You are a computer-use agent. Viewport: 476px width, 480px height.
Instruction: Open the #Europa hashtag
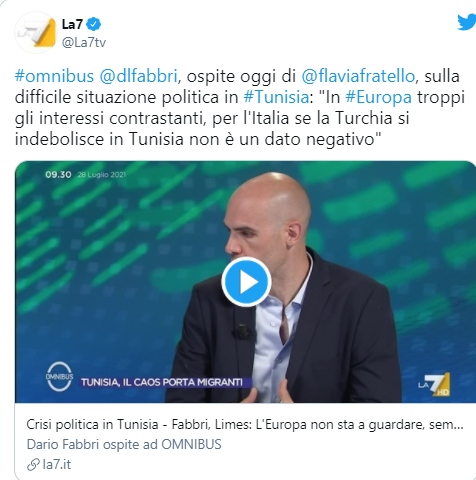coord(378,97)
